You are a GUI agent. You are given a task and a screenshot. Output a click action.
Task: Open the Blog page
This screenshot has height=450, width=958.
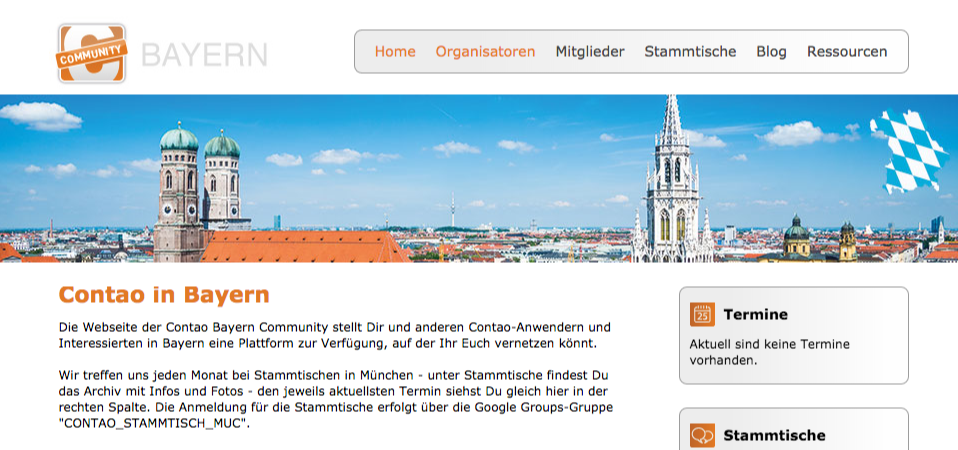pyautogui.click(x=771, y=52)
